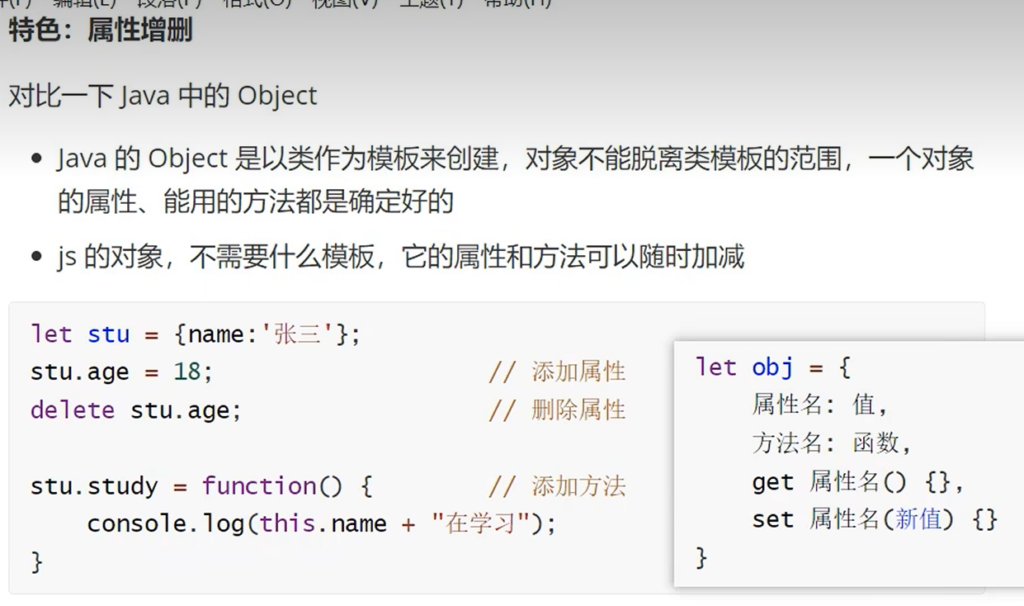Click the get 属性名() {} line
The image size is (1024, 606).
coord(858,482)
